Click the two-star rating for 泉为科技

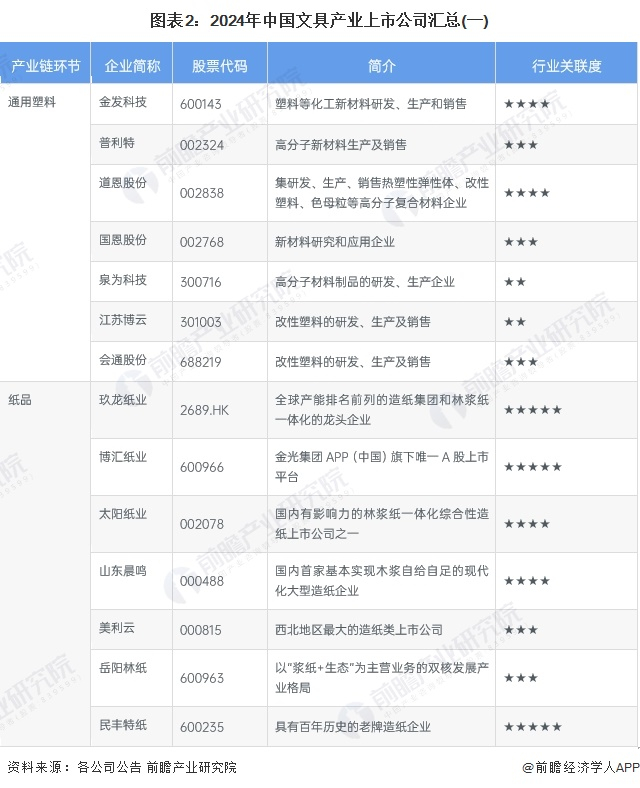click(515, 282)
